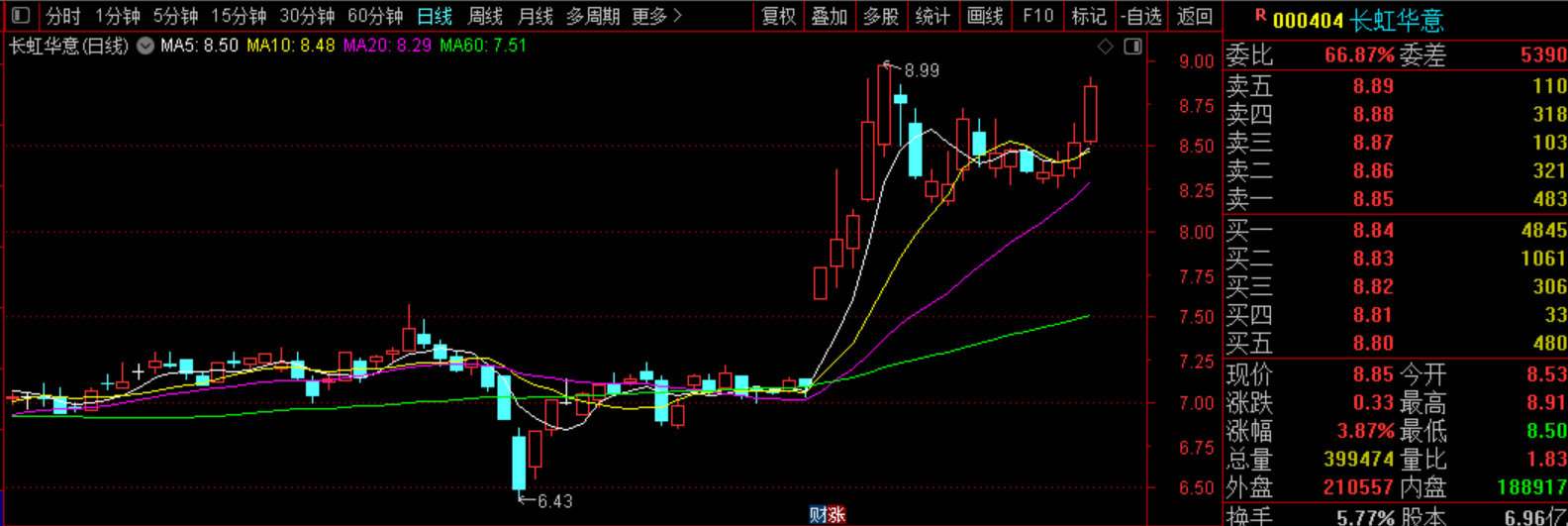The image size is (1568, 526).
Task: Open the 复权 adjustment menu
Action: pos(778,16)
